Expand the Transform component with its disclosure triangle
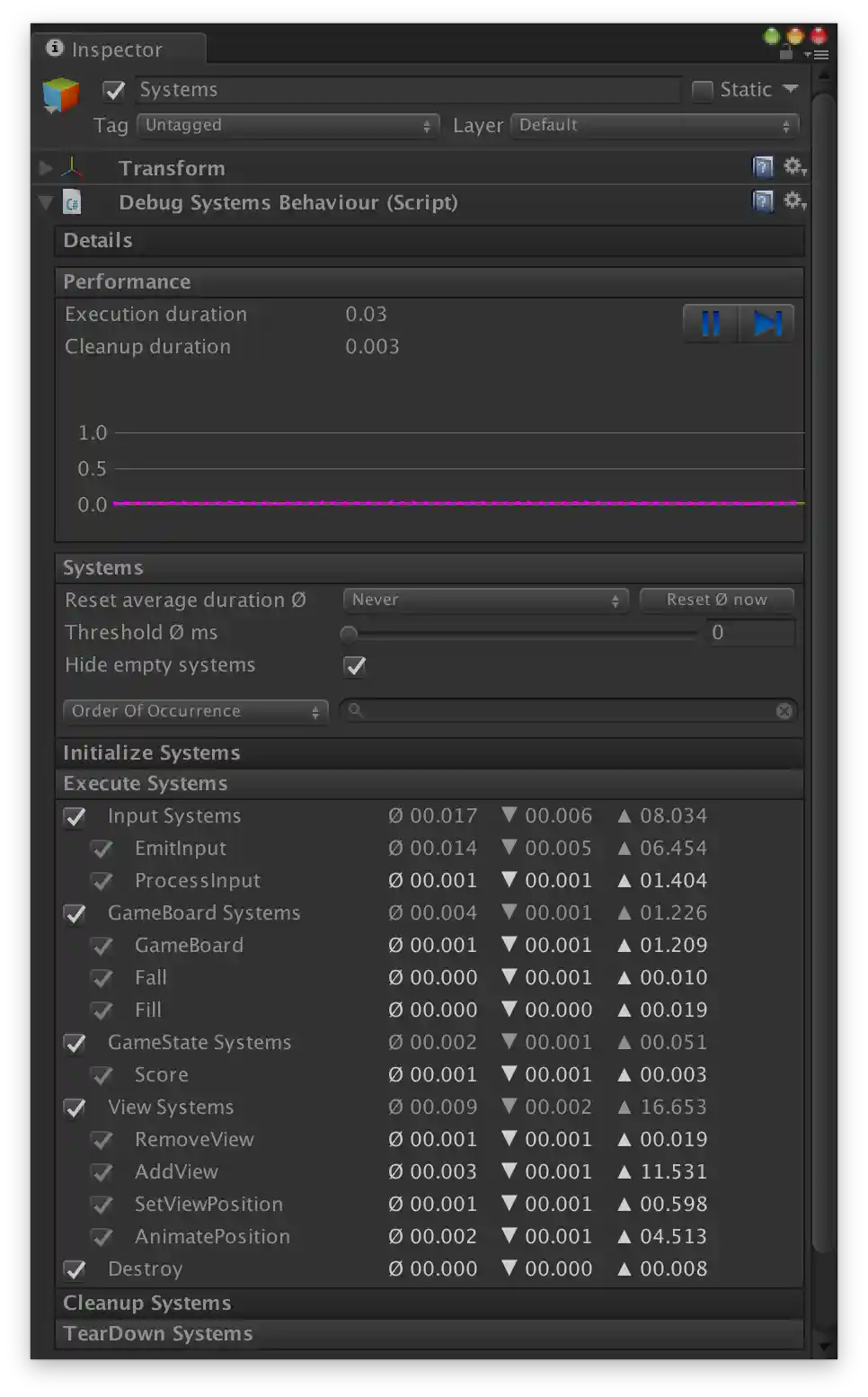 [x=45, y=166]
